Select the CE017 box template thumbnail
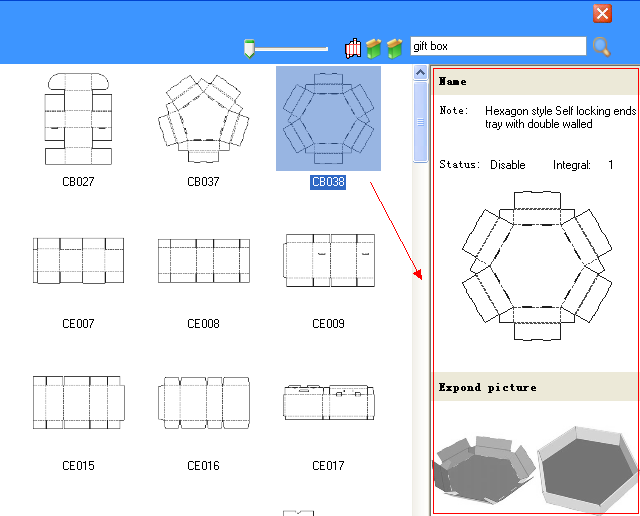The width and height of the screenshot is (640, 516). 329,402
